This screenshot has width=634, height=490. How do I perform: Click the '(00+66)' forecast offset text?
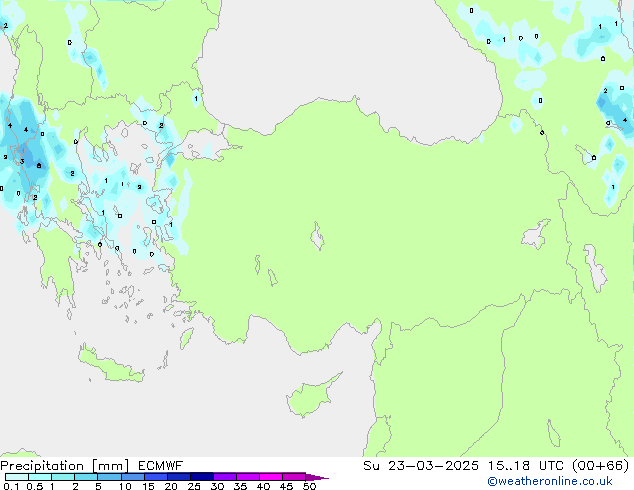coord(601,466)
